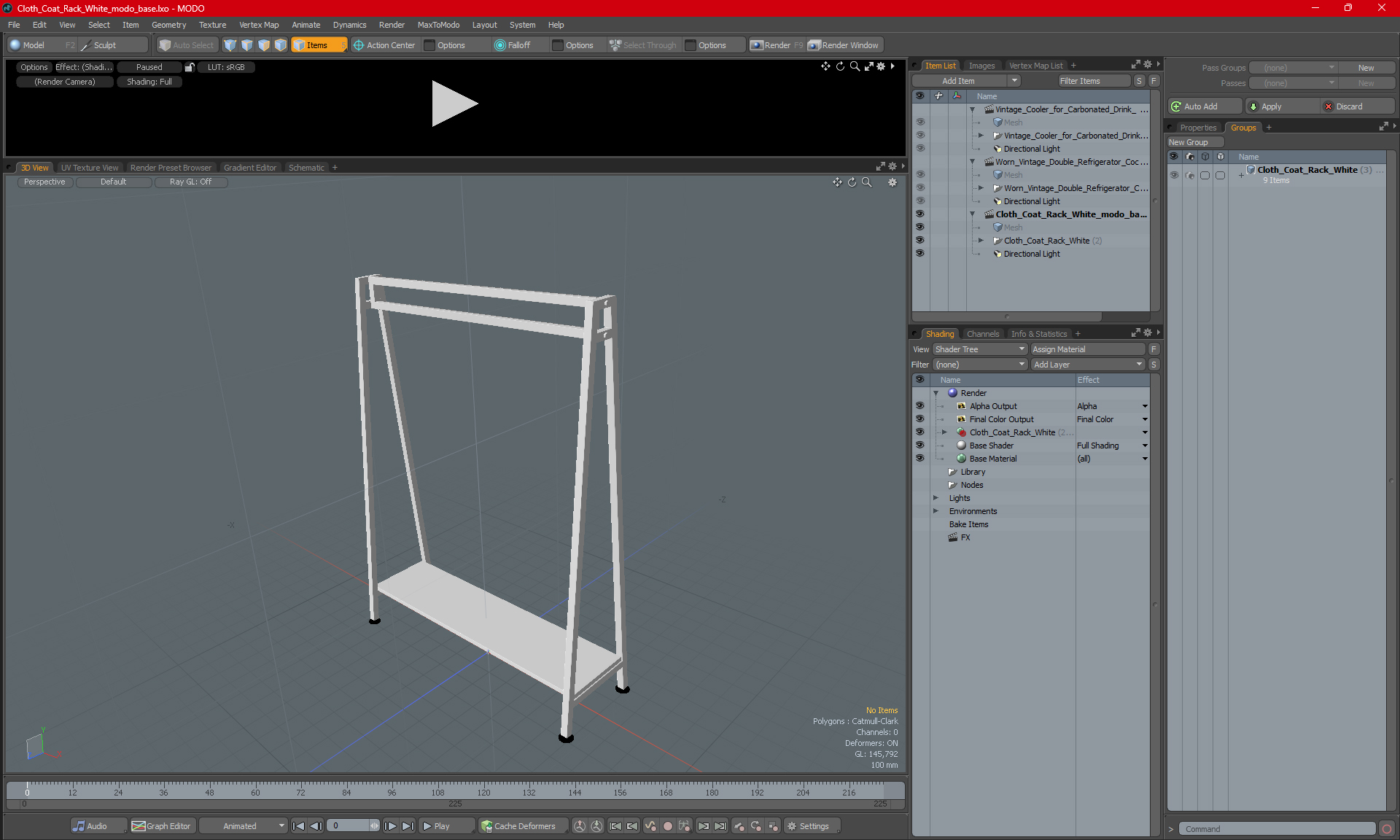
Task: Click Assign Material button
Action: [1088, 349]
